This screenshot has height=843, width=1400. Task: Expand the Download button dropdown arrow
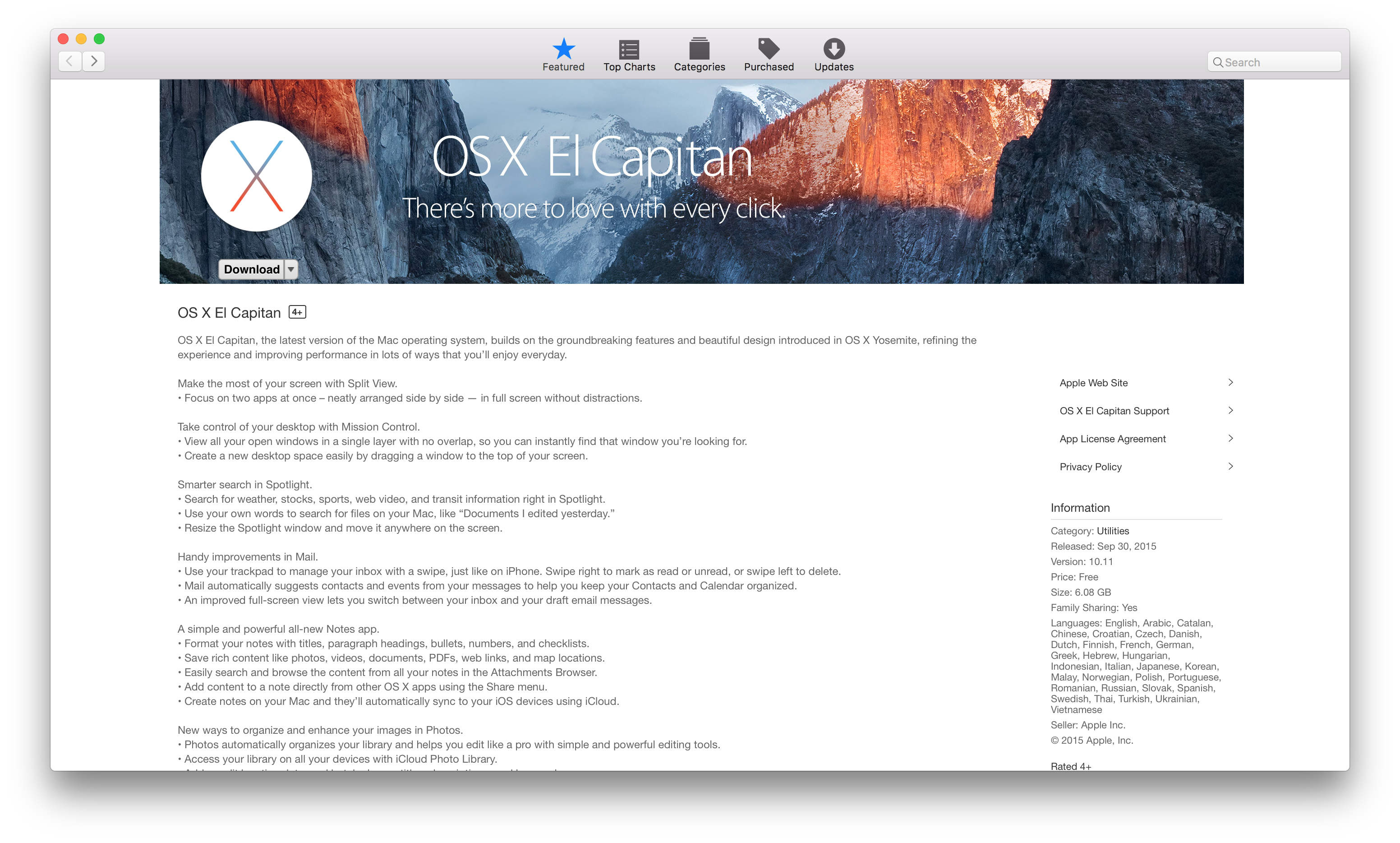[x=290, y=269]
